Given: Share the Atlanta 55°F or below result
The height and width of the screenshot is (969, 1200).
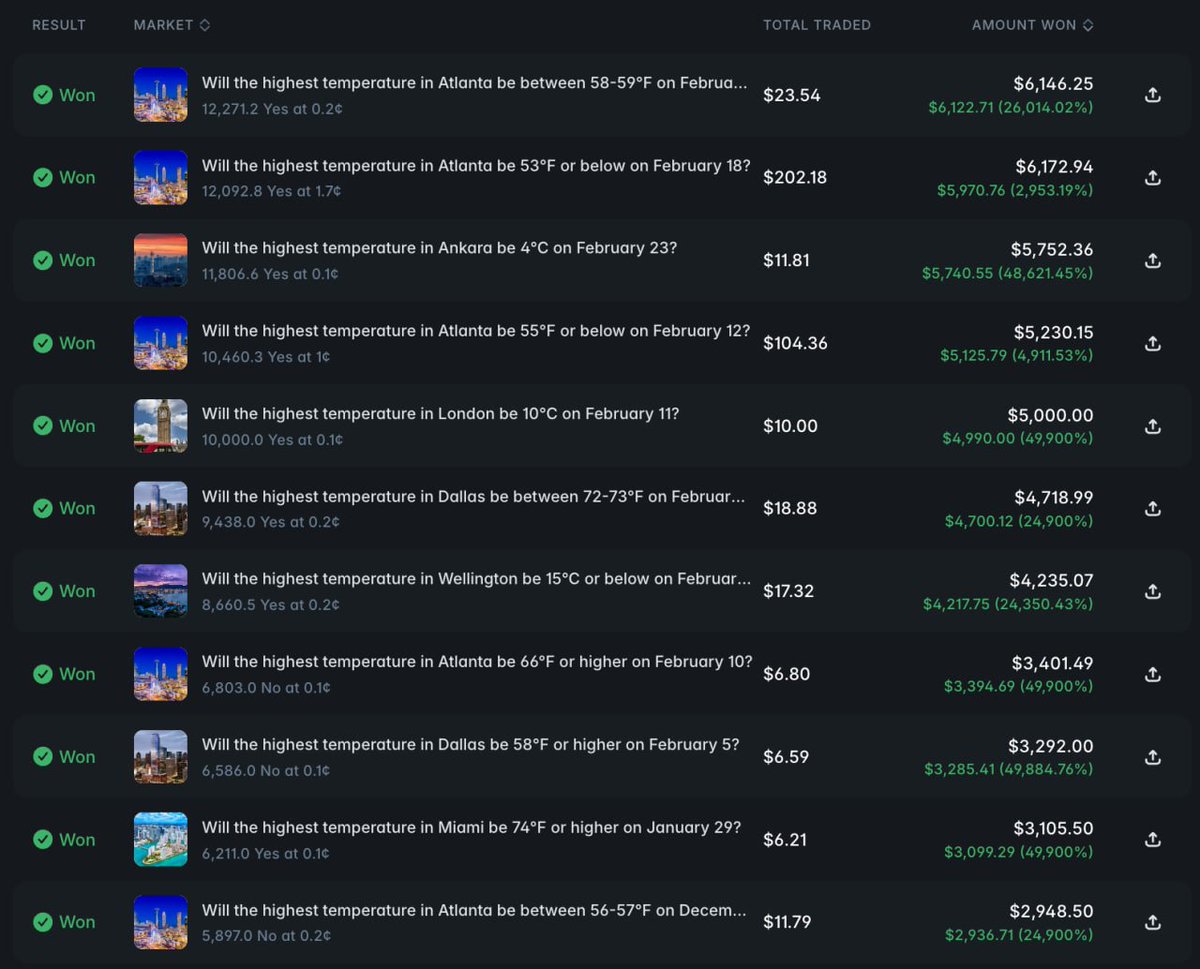Looking at the screenshot, I should tap(1152, 343).
